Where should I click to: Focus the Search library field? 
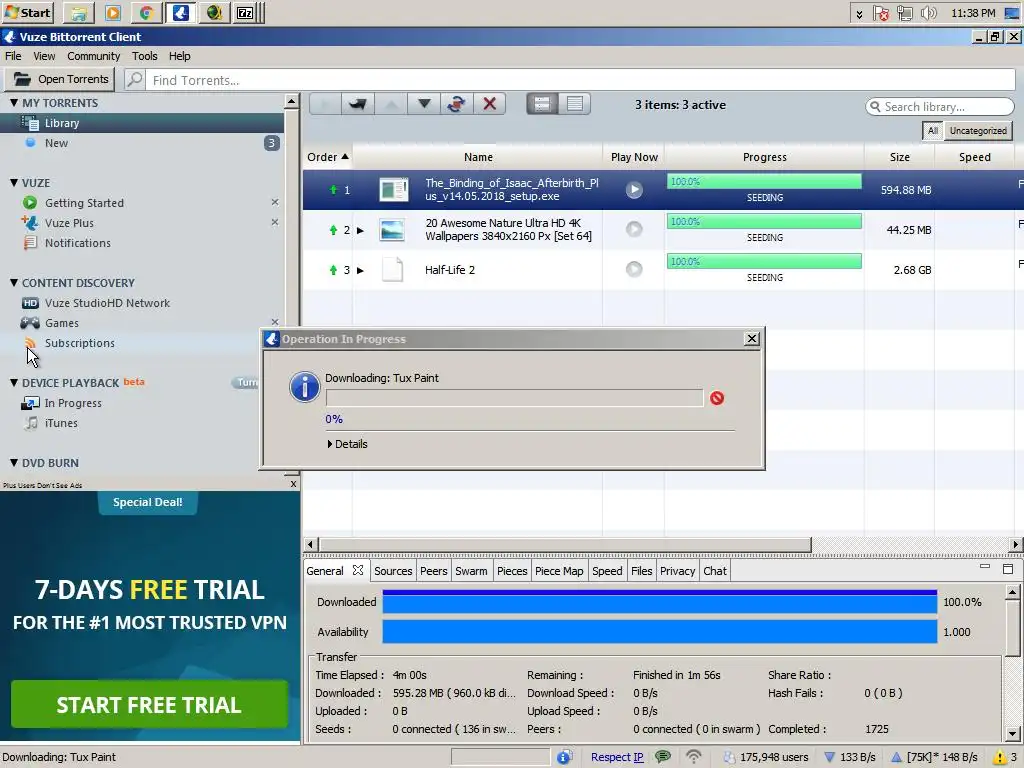[940, 106]
